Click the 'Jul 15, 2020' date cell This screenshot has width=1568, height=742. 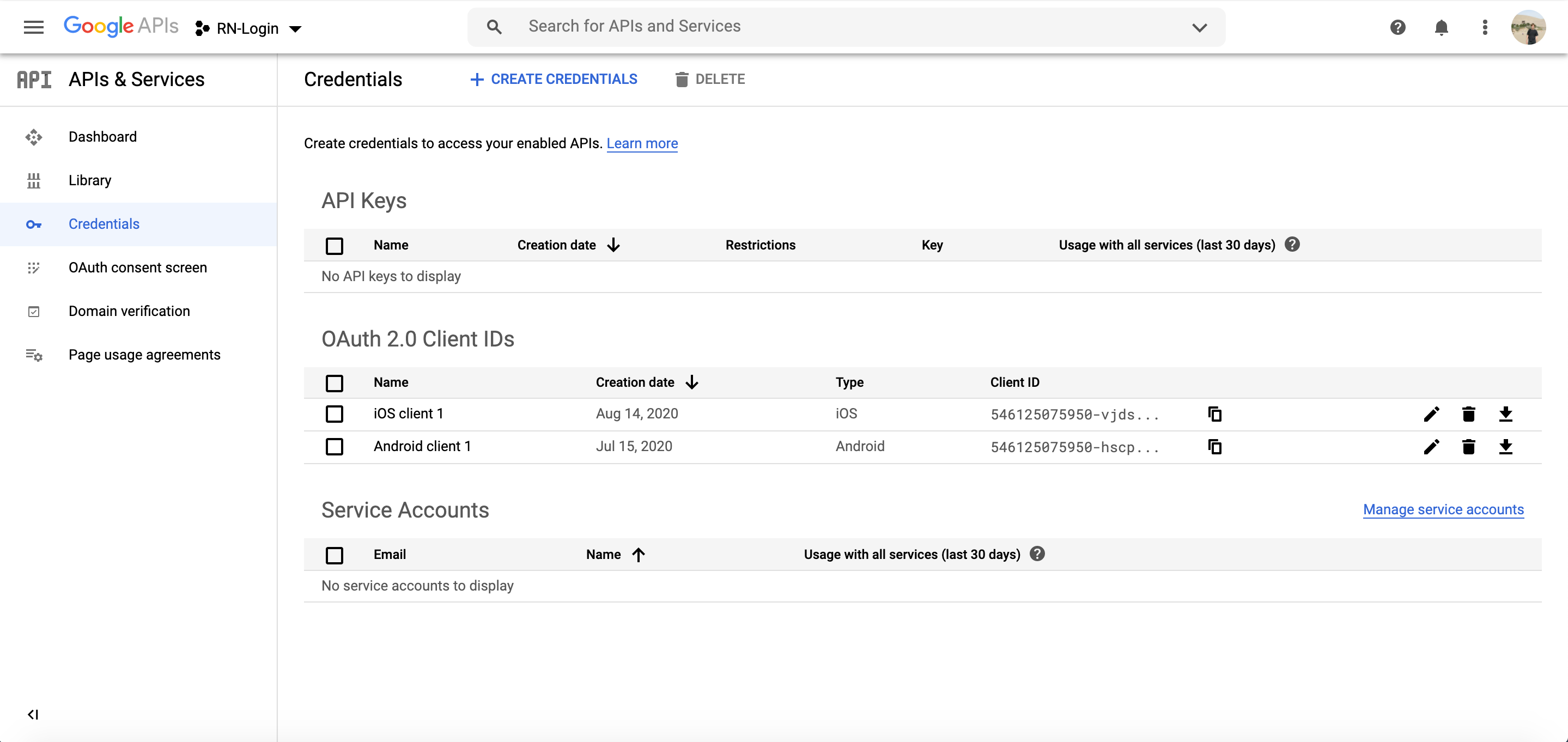coord(634,447)
